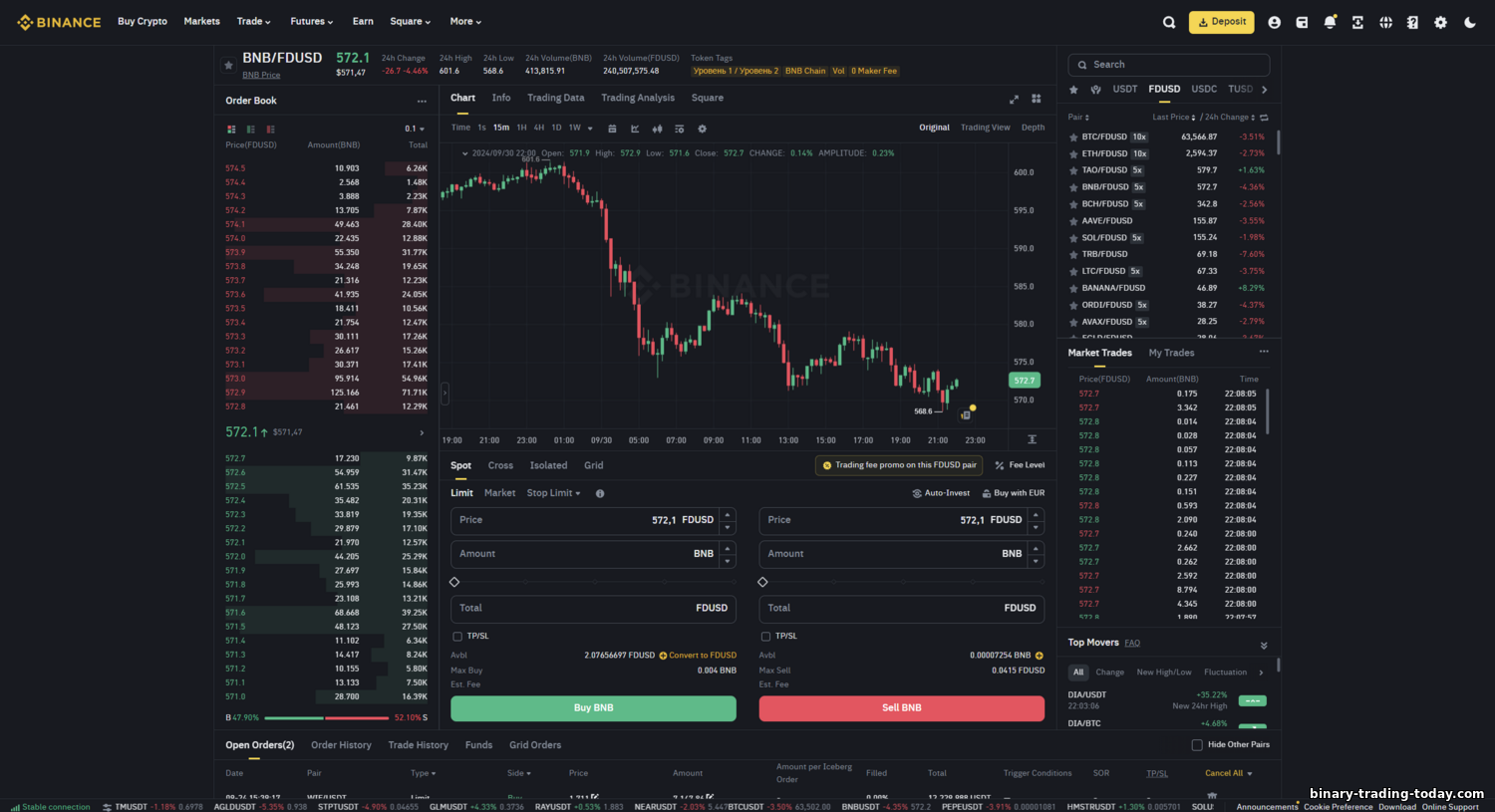
Task: Click Sell BNB button
Action: [902, 708]
